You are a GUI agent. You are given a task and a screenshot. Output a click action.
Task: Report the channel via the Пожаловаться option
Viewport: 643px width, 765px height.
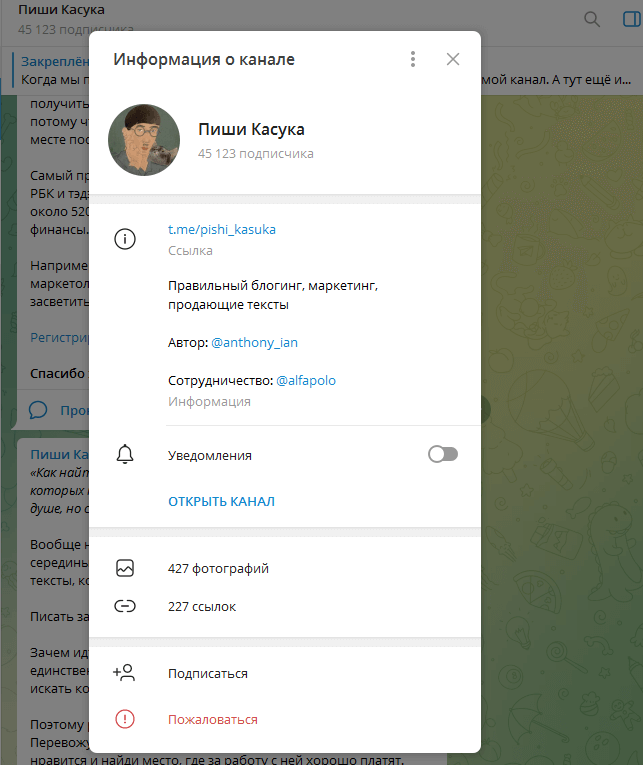[x=213, y=719]
